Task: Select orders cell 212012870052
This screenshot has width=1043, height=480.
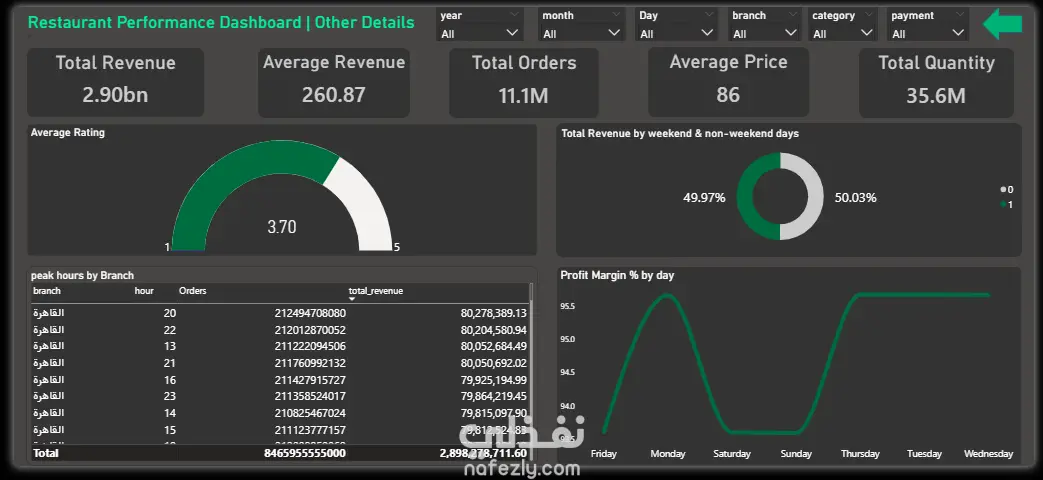Action: tap(310, 330)
